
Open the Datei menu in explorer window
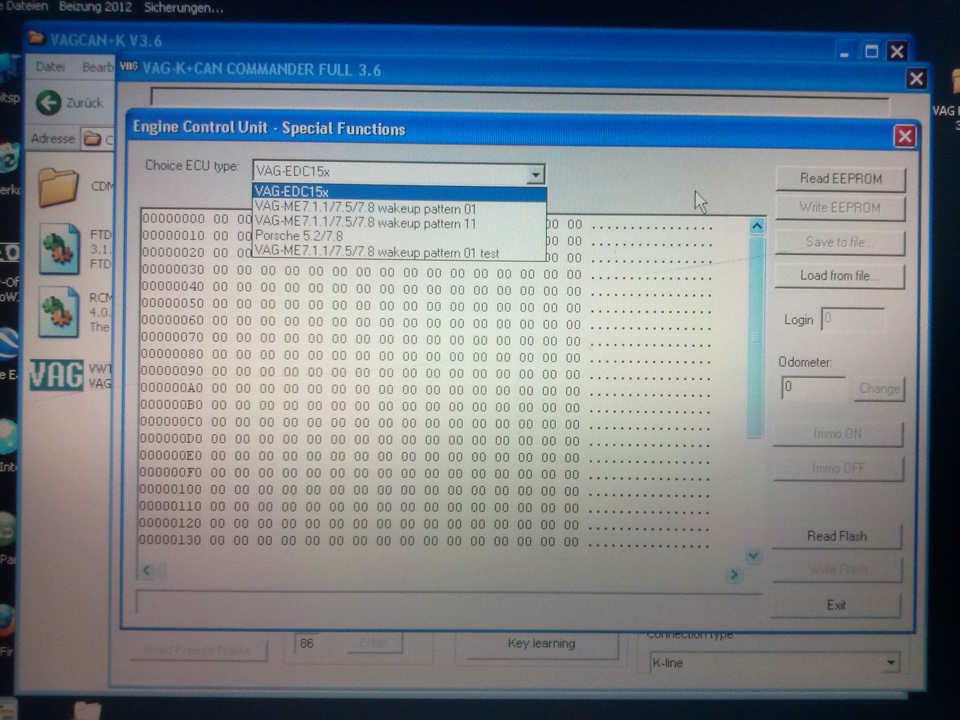[50, 67]
